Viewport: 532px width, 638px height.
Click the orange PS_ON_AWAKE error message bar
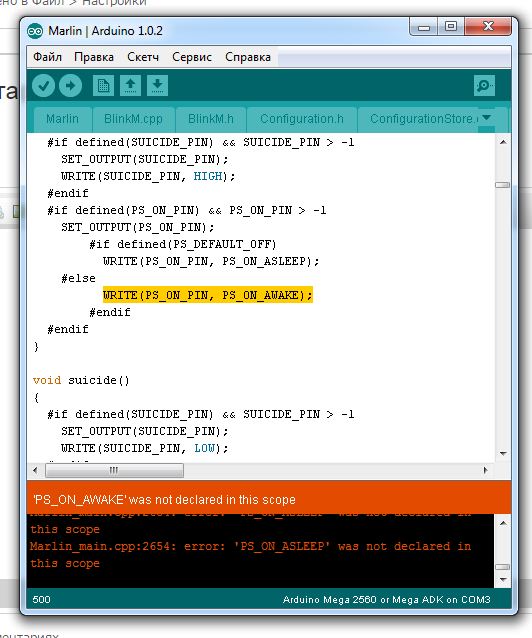pyautogui.click(x=269, y=499)
